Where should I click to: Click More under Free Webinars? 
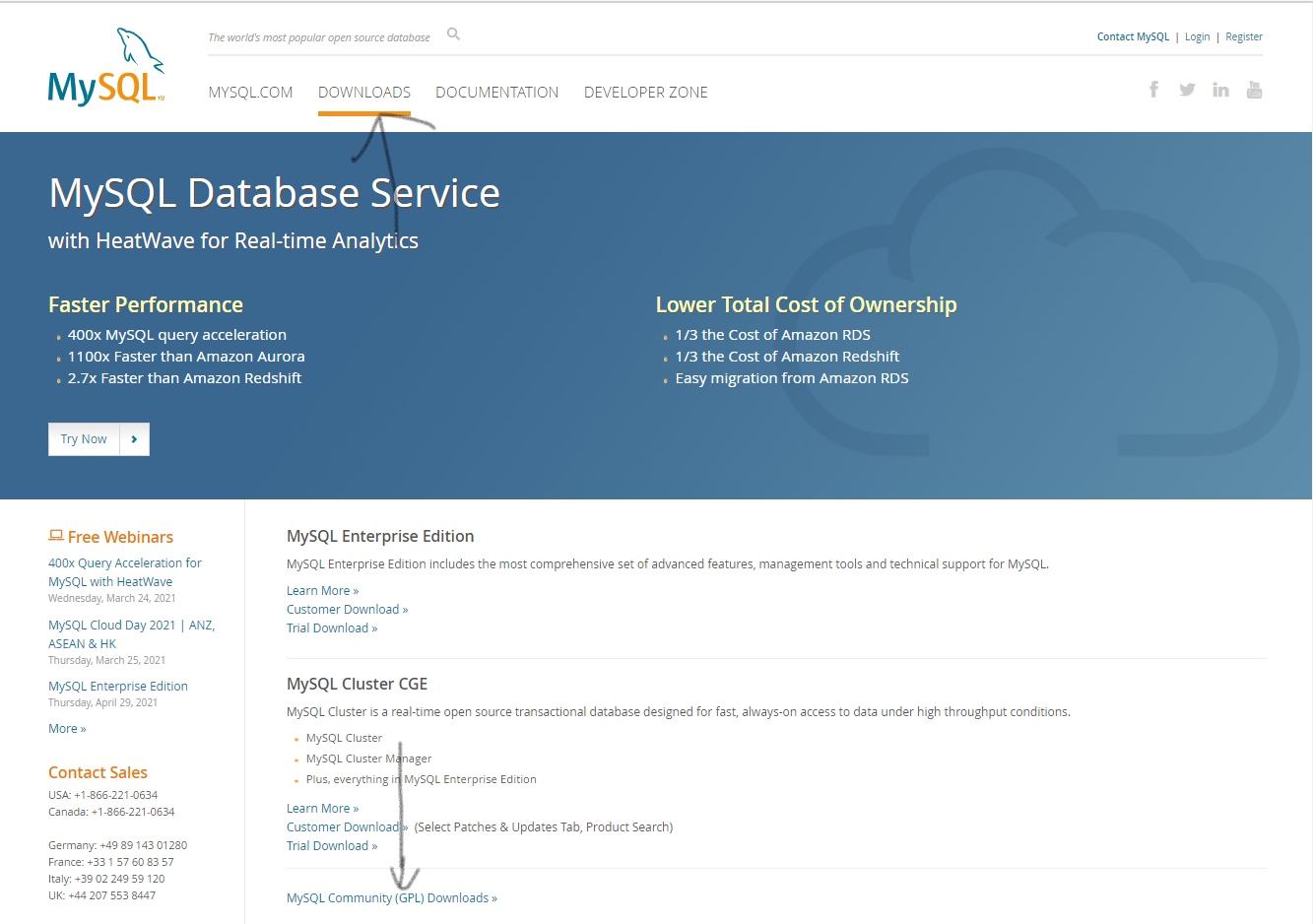click(x=67, y=729)
